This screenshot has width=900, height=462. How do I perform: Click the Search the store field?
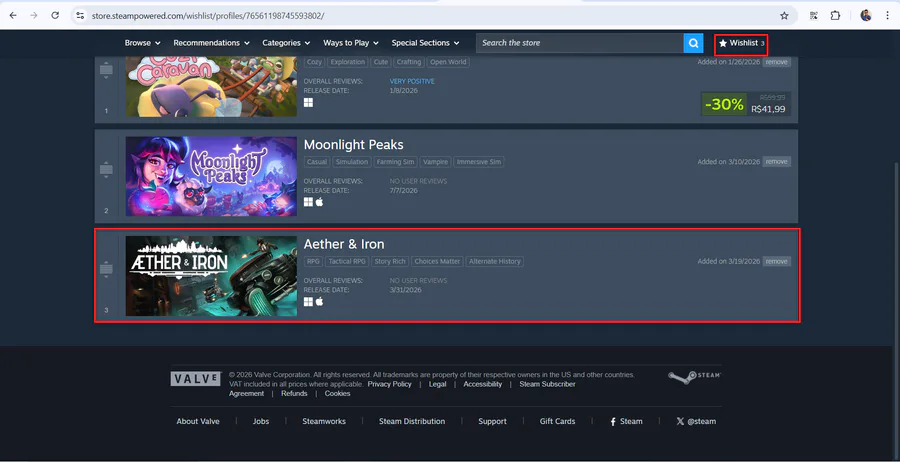click(x=580, y=43)
